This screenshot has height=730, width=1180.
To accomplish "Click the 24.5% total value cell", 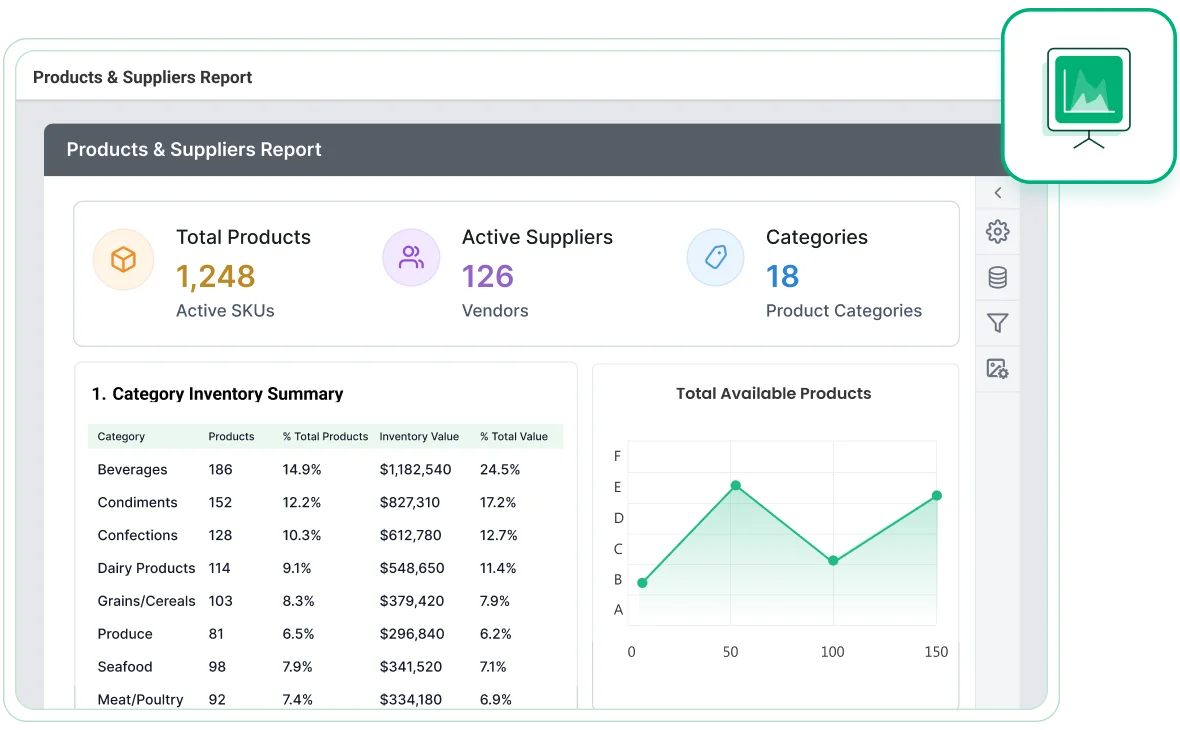I will pyautogui.click(x=500, y=470).
